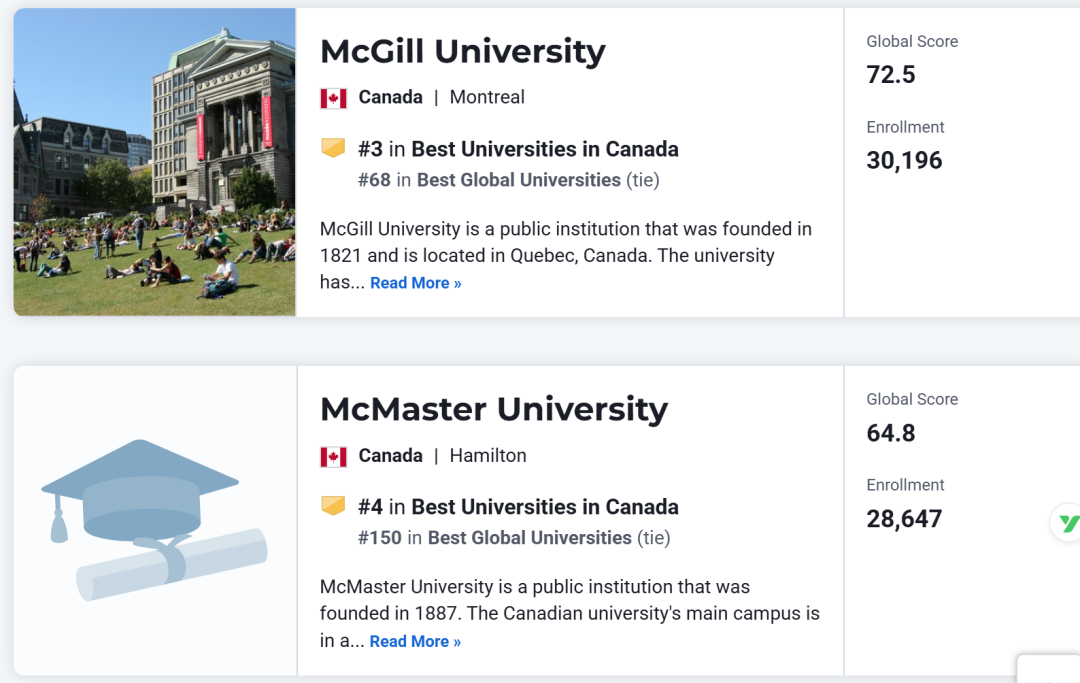1080x683 pixels.
Task: Click the yellow ranking badge for McMaster
Action: 333,506
